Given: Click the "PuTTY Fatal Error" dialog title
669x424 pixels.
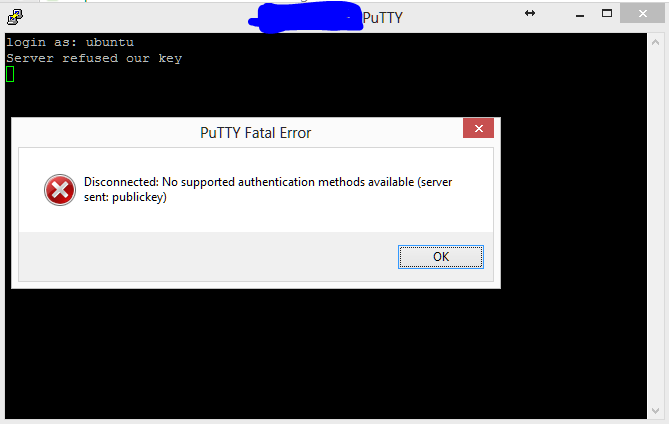Looking at the screenshot, I should pos(256,133).
